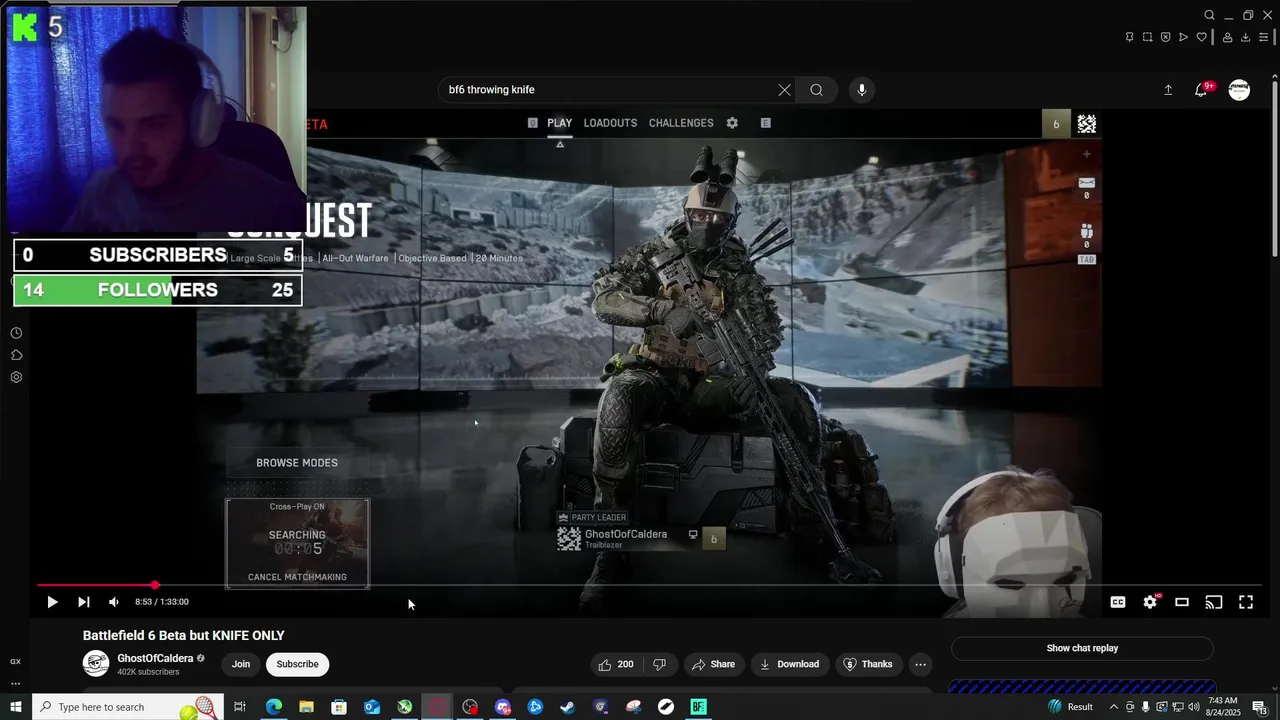Open the browser tab search magnifier
The width and height of the screenshot is (1280, 720).
[1209, 15]
